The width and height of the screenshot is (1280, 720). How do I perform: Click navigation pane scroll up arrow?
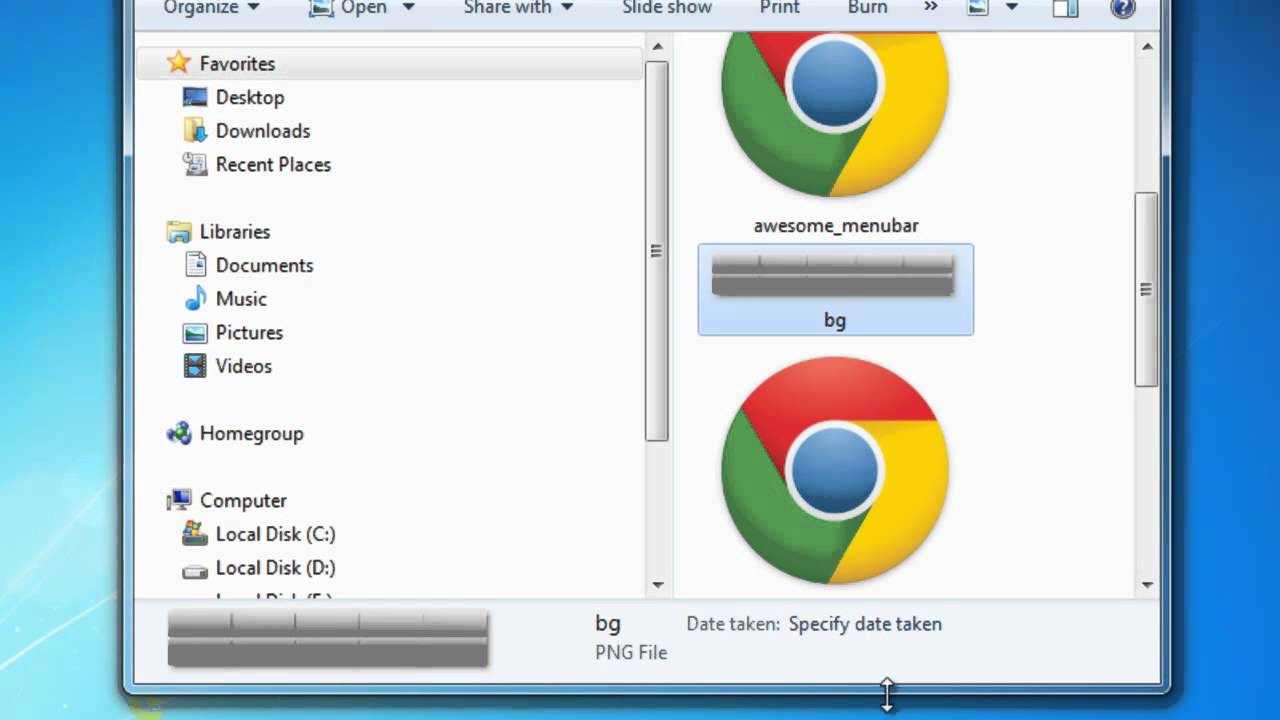[657, 46]
